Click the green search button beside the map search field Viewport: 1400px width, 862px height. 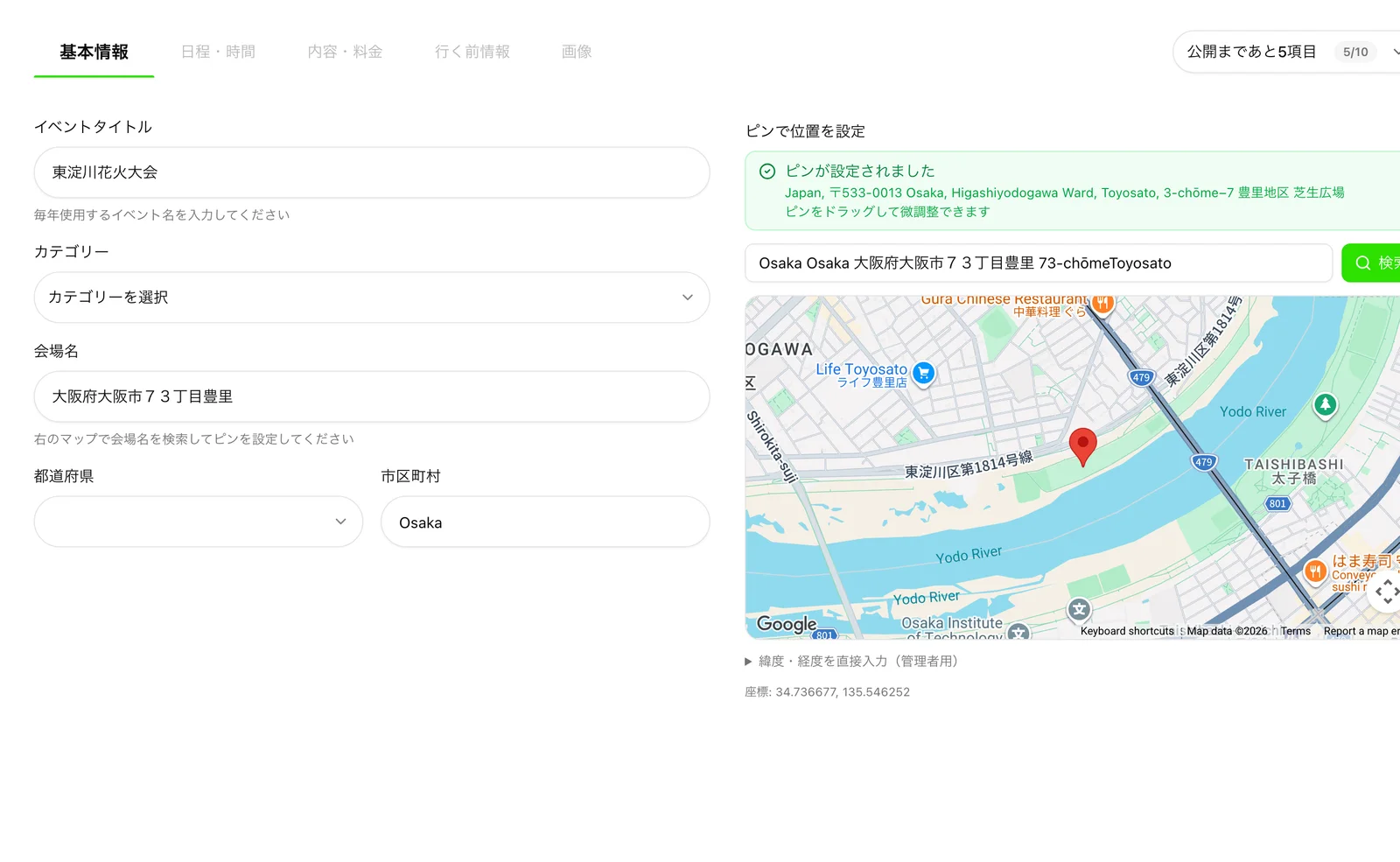(1371, 263)
